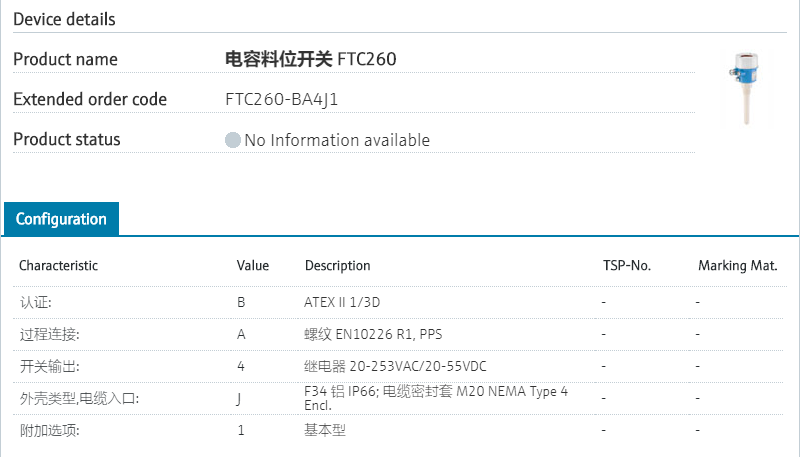801x457 pixels.
Task: Click the 继电器 20-253VAC/20-55VDC description
Action: pyautogui.click(x=395, y=366)
